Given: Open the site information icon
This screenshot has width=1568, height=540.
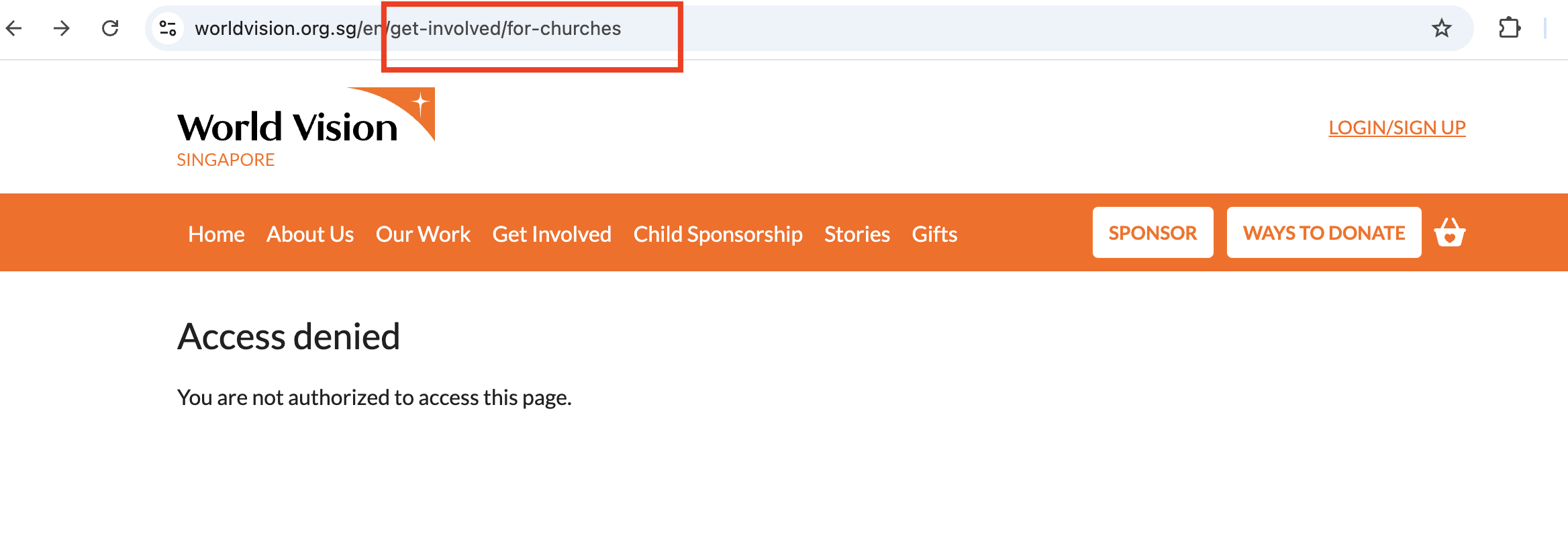Looking at the screenshot, I should click(168, 28).
